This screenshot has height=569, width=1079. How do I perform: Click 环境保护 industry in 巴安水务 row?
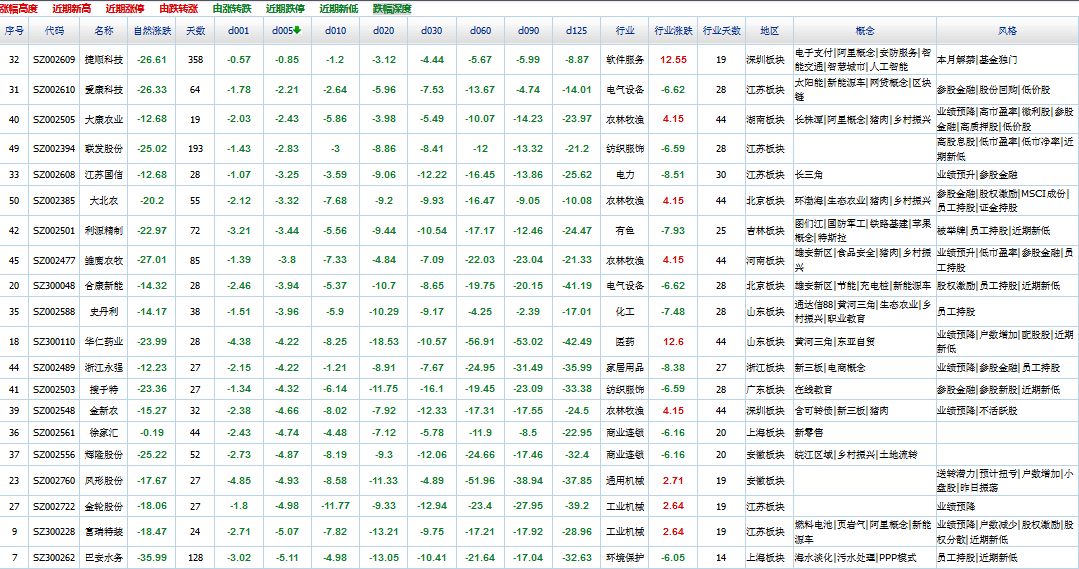[x=625, y=558]
